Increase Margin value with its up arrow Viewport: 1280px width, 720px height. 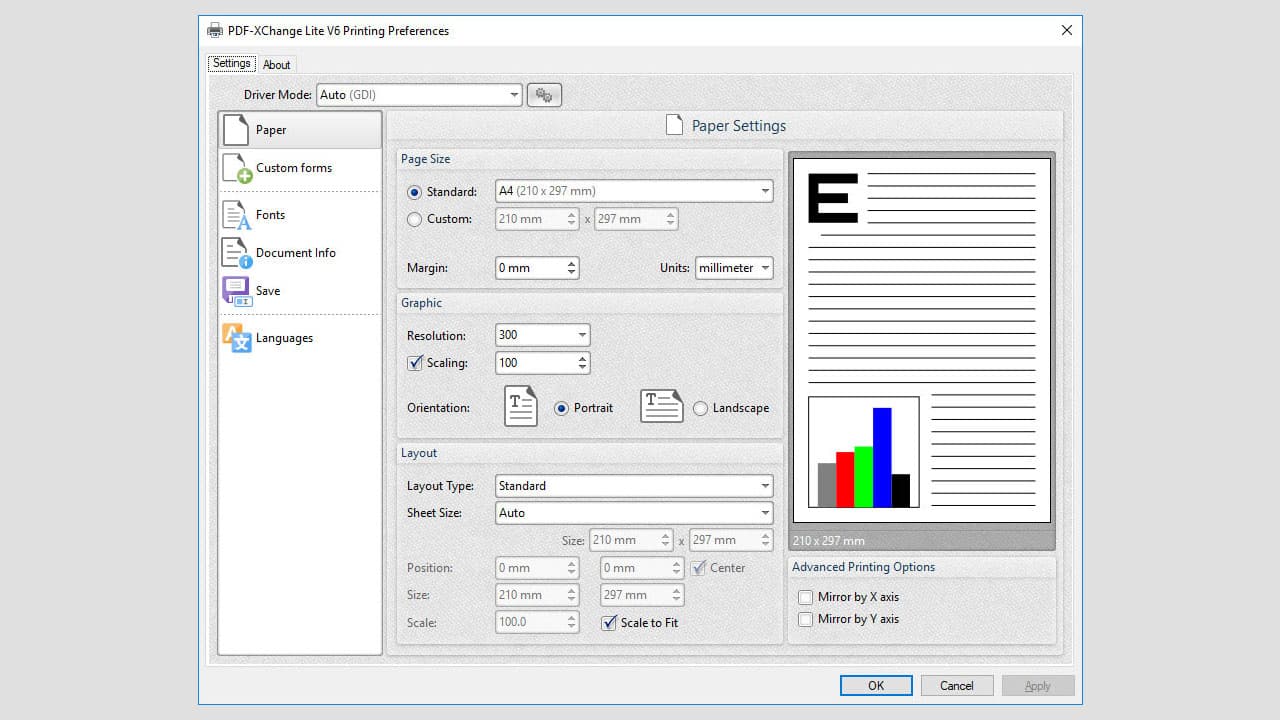point(572,262)
